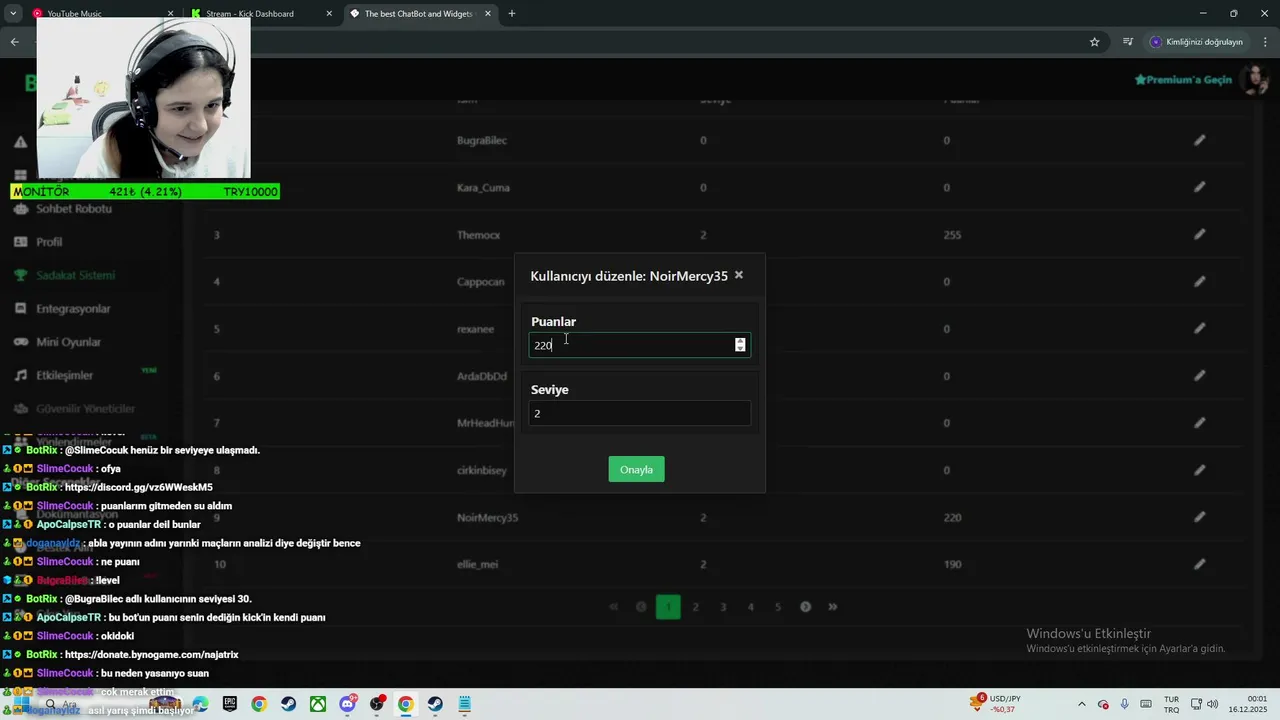
Task: Click the Kimliğinizi doğrulayın profile chip
Action: coord(1197,42)
